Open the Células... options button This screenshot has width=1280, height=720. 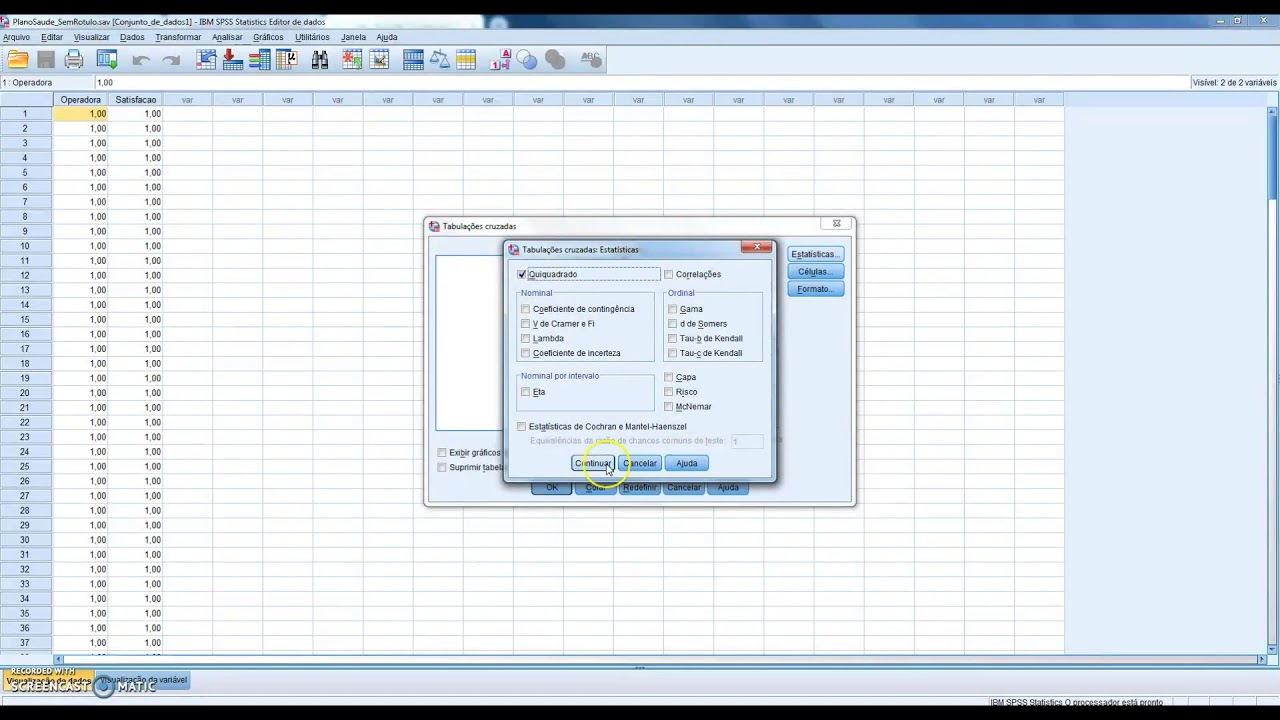click(x=815, y=272)
